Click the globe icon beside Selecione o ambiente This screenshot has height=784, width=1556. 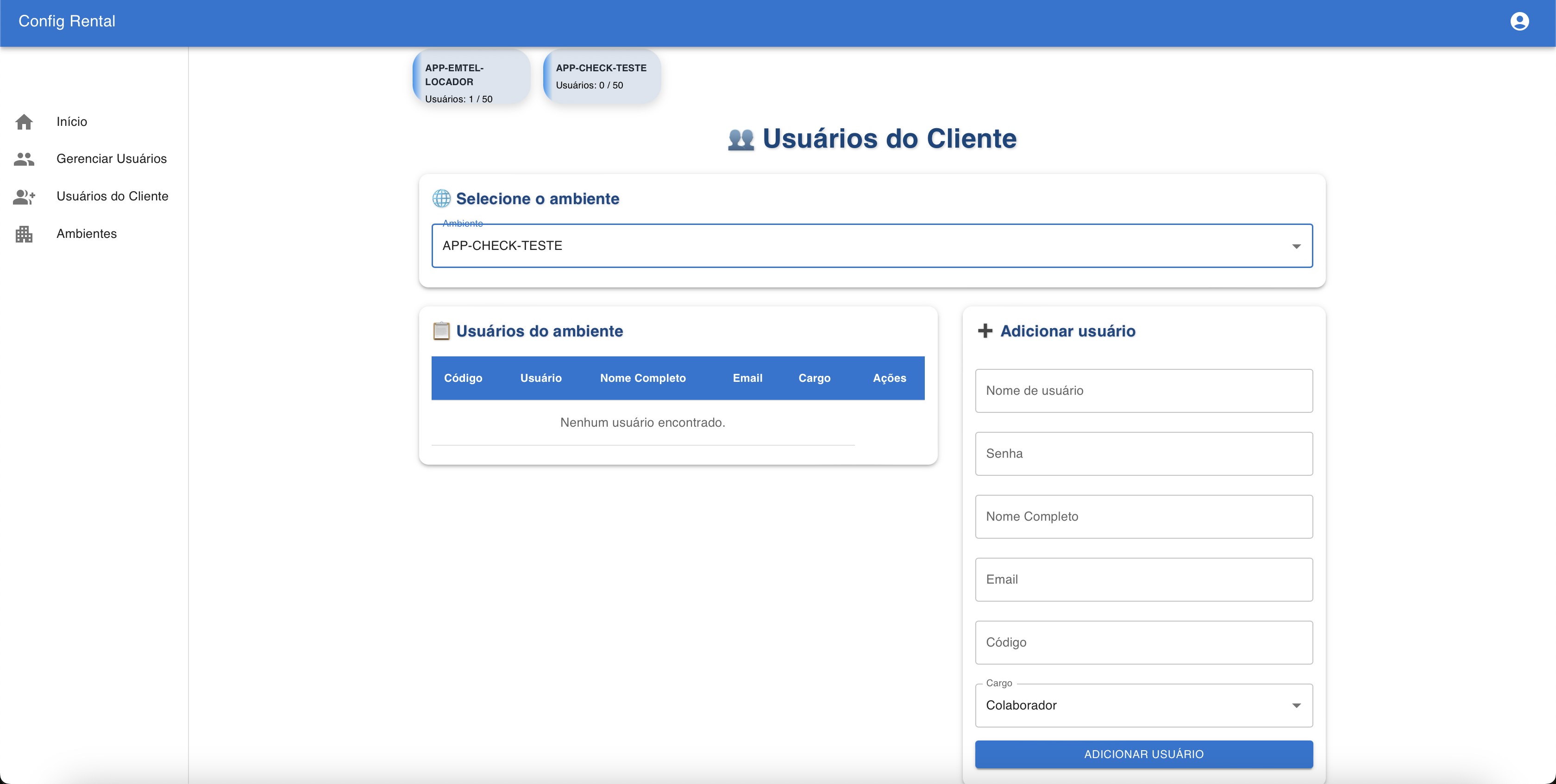click(441, 199)
